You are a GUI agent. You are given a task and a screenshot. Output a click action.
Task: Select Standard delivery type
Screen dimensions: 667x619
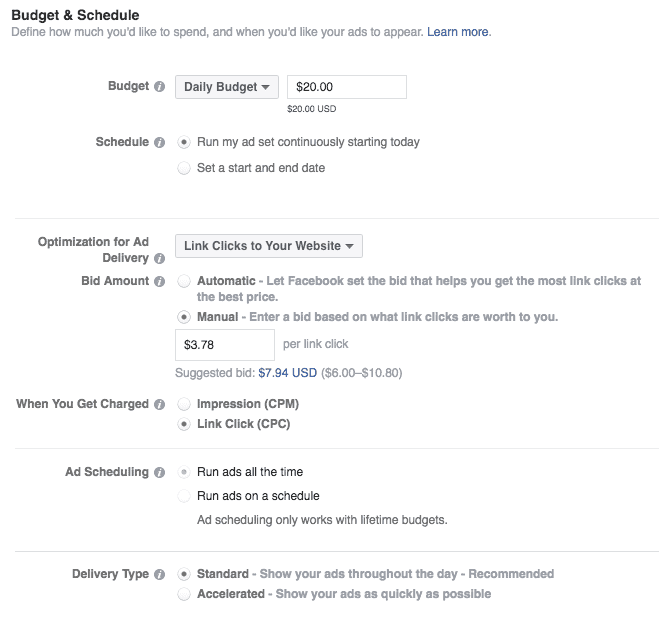coord(183,574)
